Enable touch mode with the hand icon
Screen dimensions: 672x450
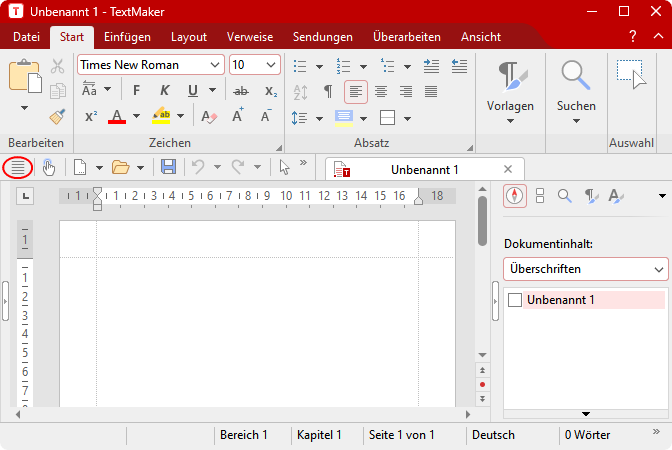point(48,167)
